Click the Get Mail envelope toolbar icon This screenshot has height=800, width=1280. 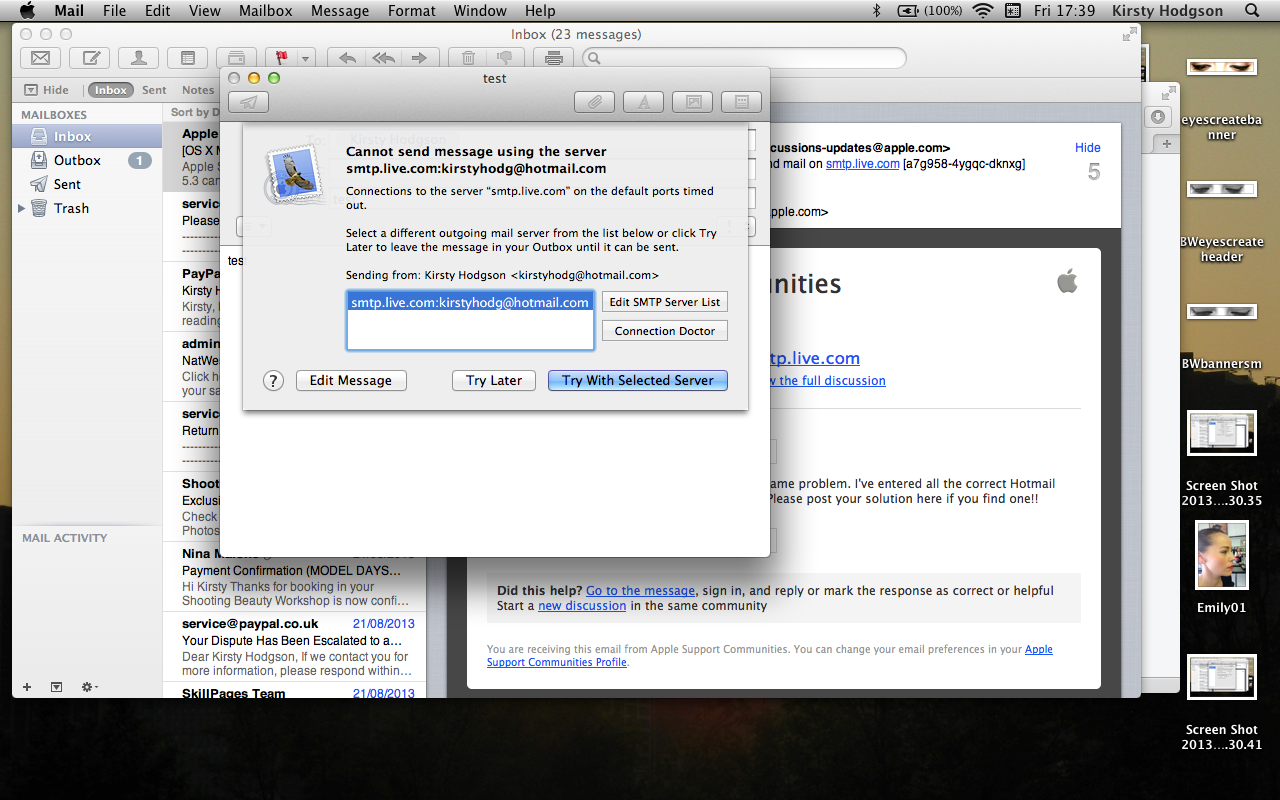point(40,58)
